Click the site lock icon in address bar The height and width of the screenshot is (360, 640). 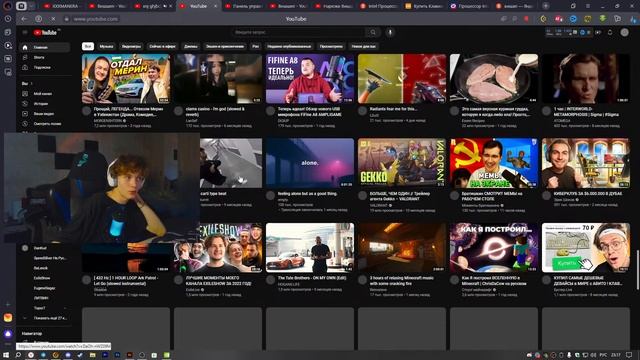click(x=67, y=19)
